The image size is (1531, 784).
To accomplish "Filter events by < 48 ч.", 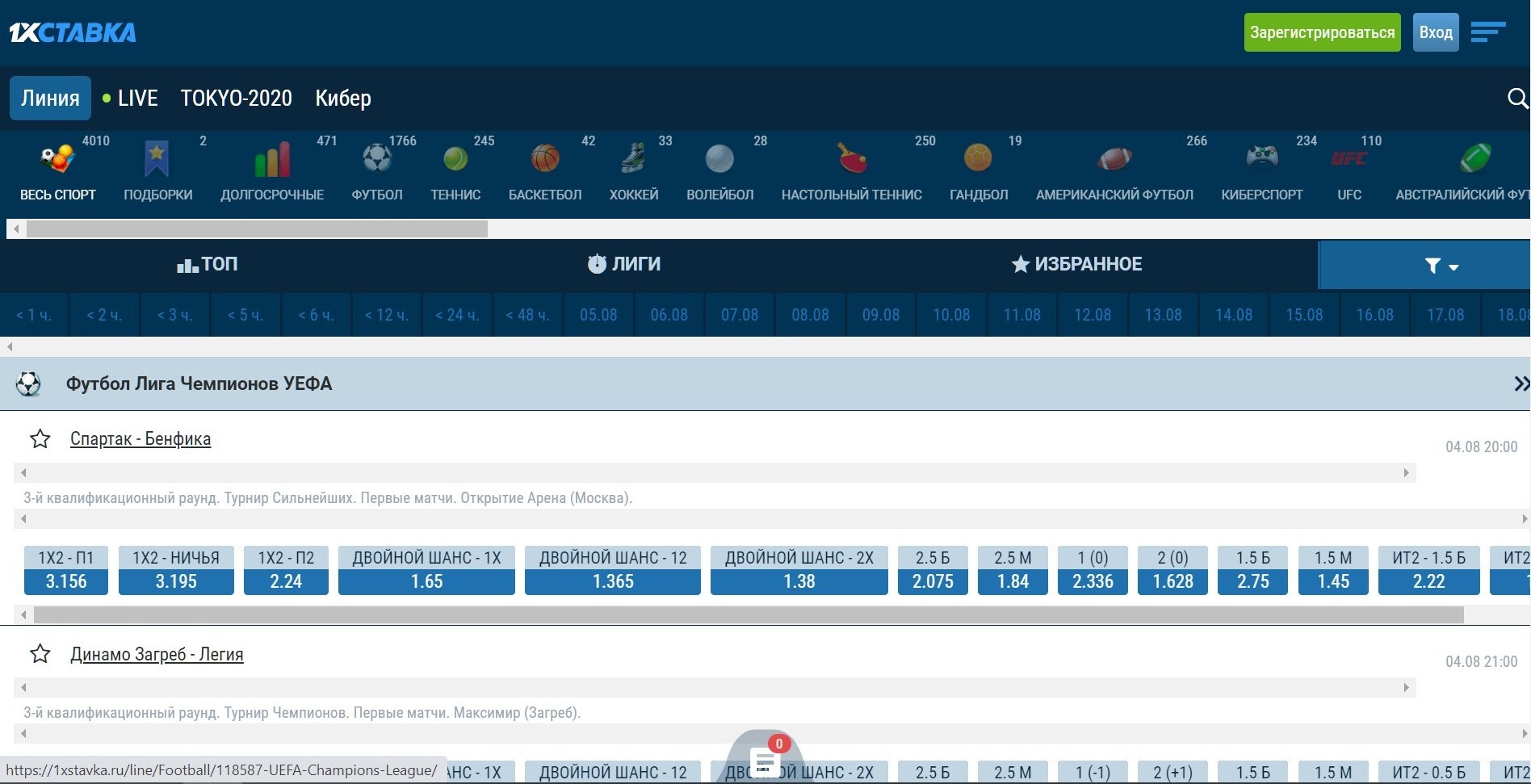I will point(528,315).
